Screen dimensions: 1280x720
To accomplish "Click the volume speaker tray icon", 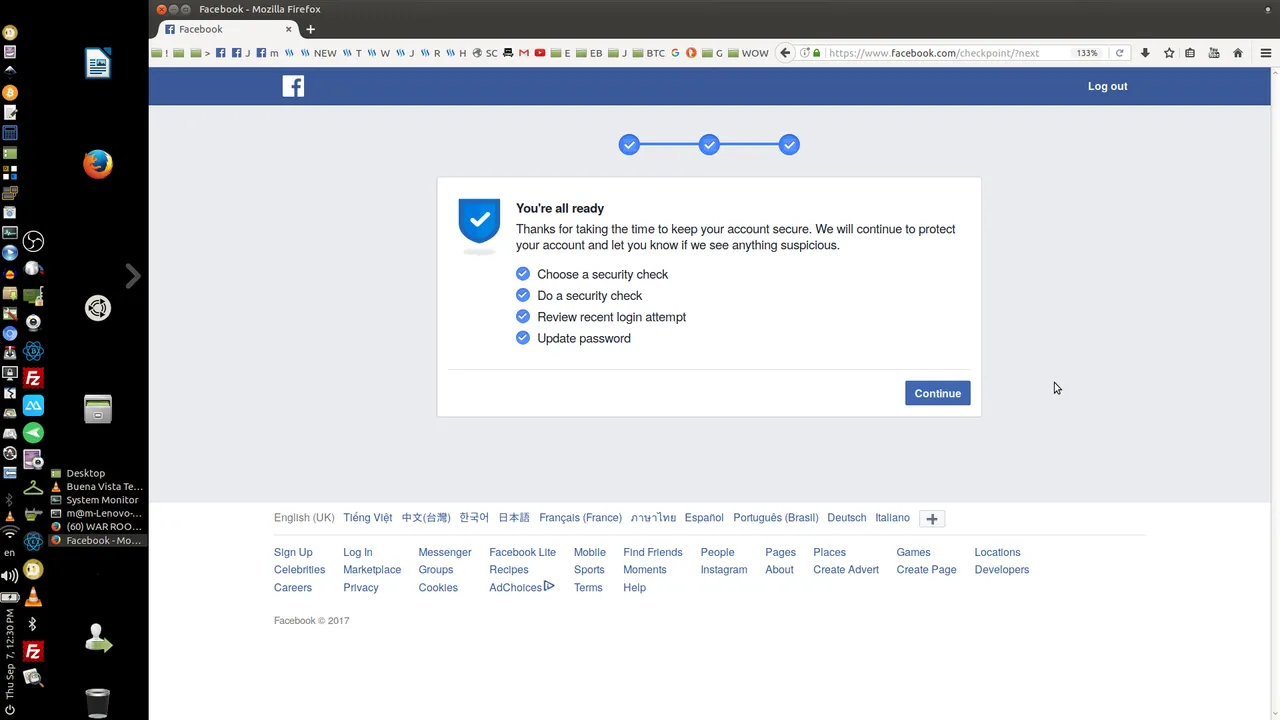I will point(10,576).
